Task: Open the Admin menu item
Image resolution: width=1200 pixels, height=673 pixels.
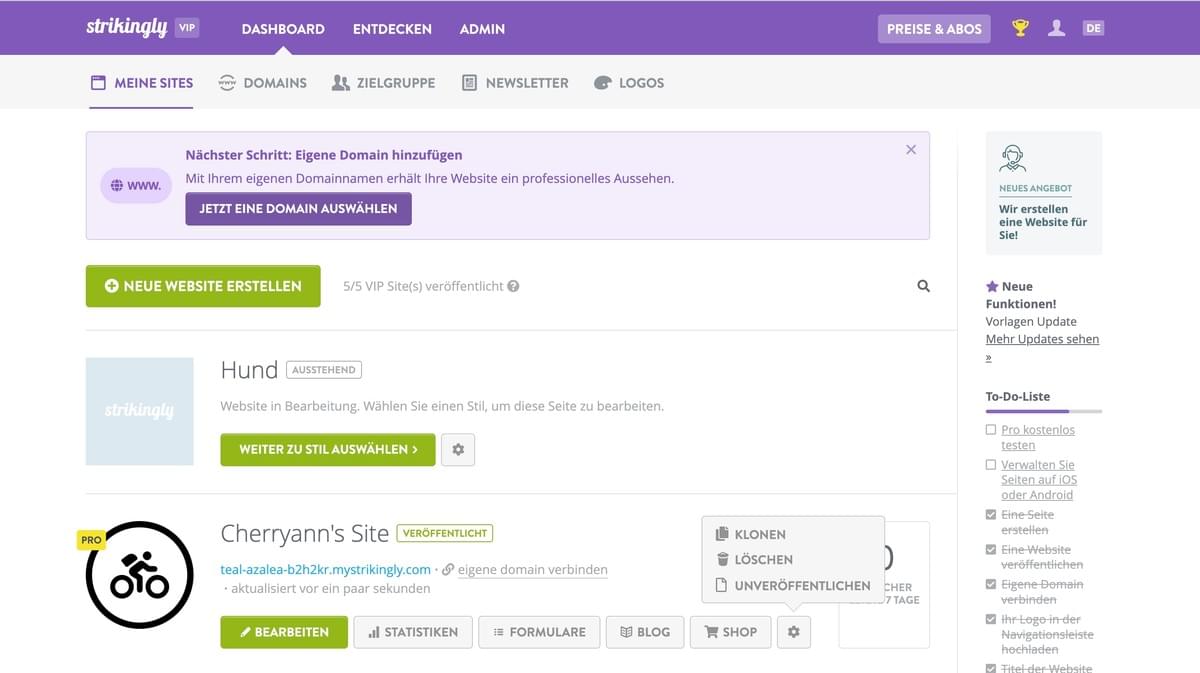Action: pos(482,29)
